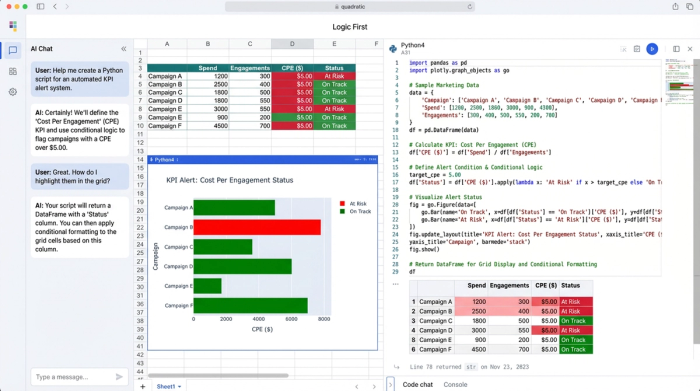Click first user message about KPI alert
The height and width of the screenshot is (391, 700).
tap(79, 79)
